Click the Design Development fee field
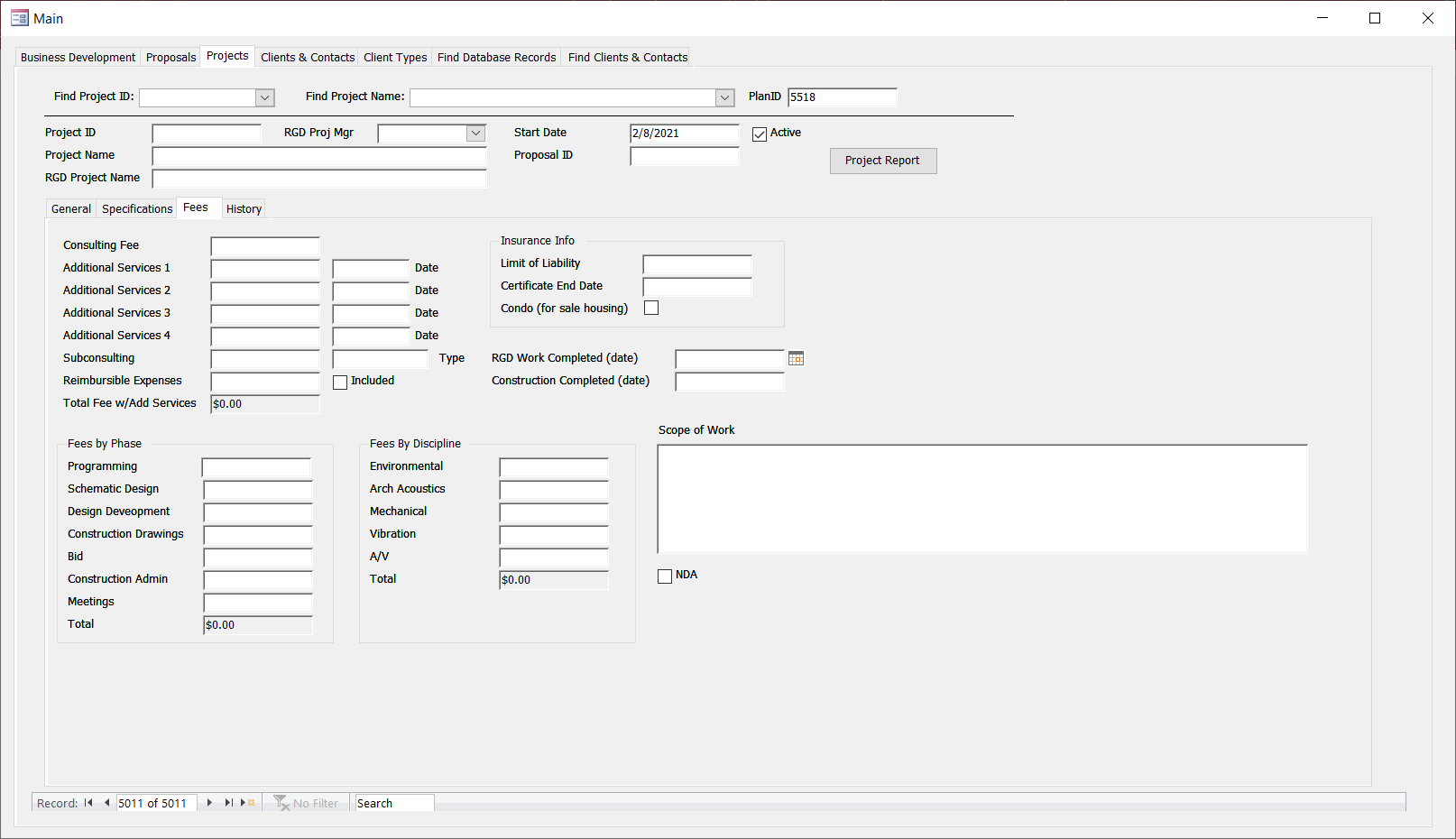Viewport: 1456px width, 839px height. tap(258, 512)
